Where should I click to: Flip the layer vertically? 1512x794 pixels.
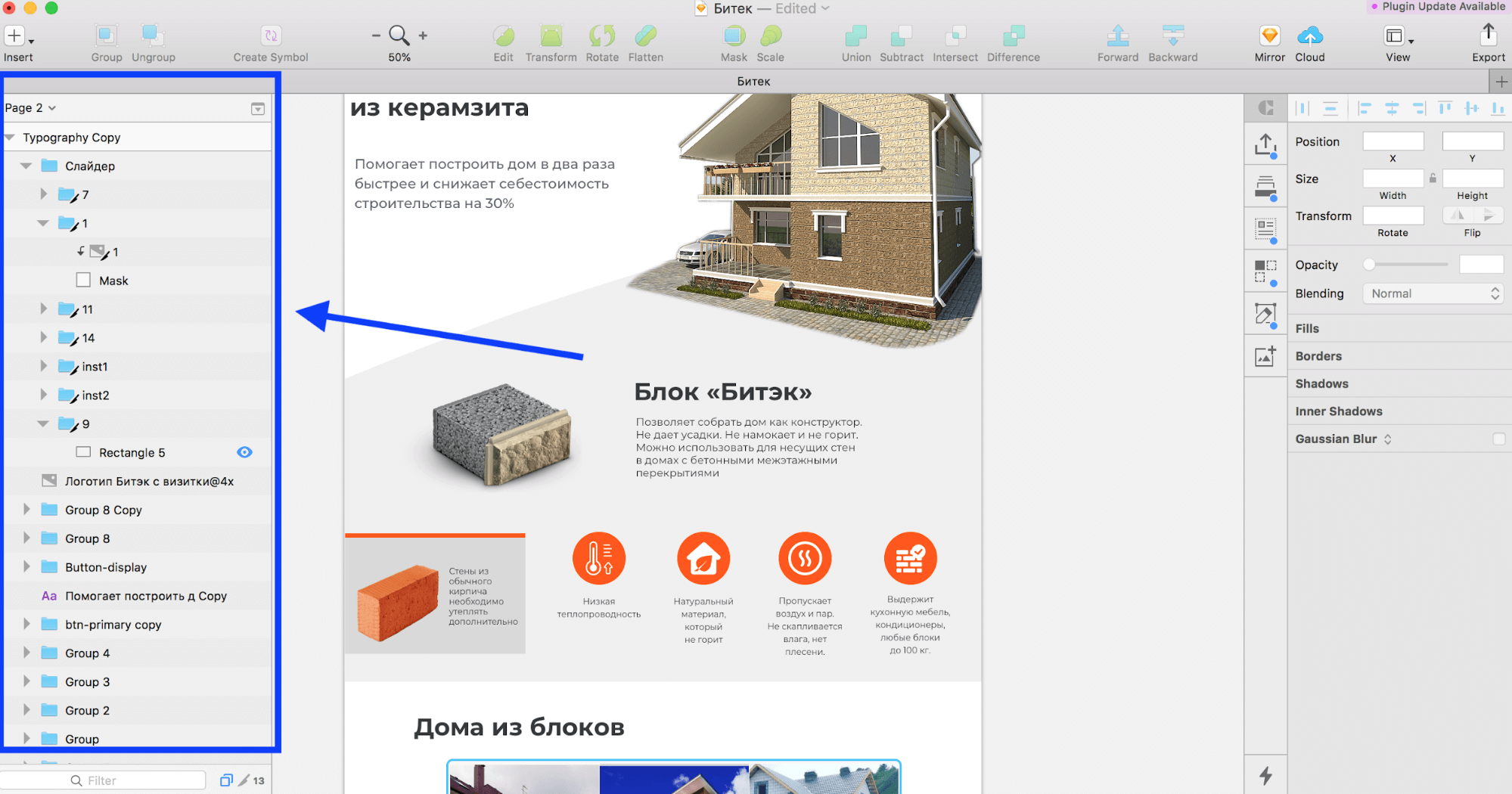click(1488, 216)
